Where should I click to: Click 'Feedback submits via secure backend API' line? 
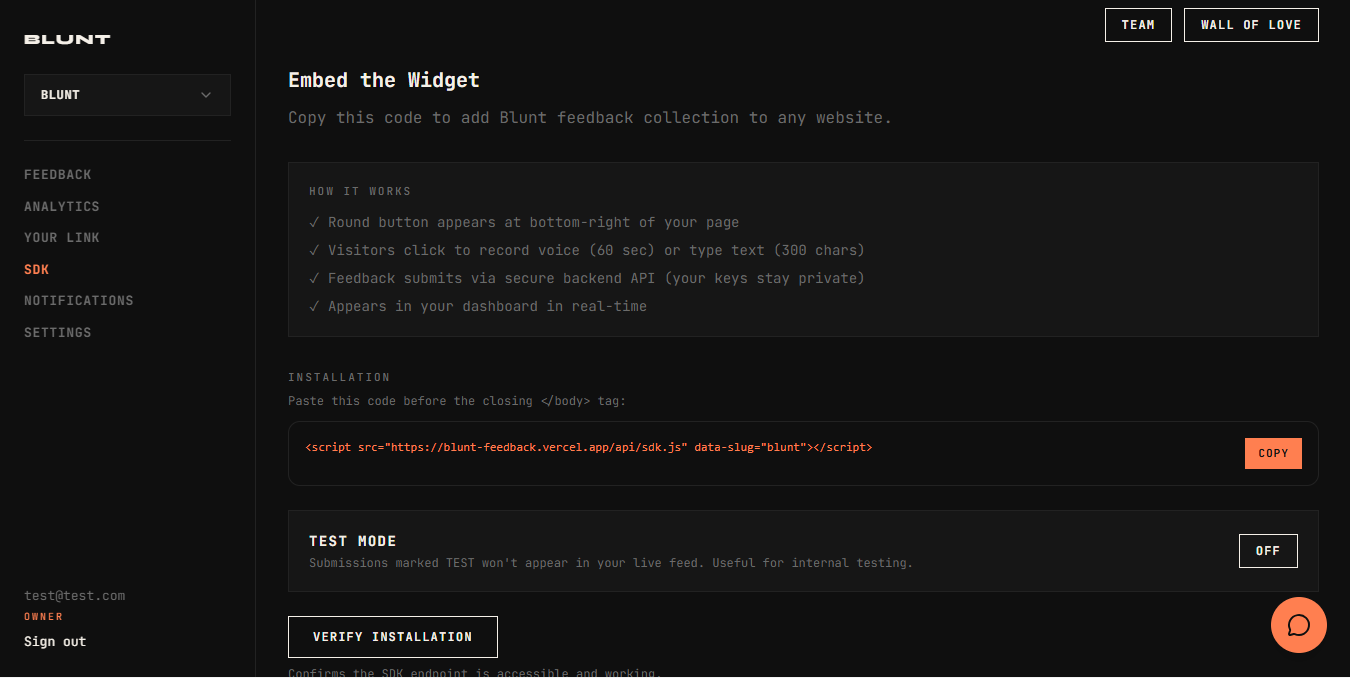click(587, 279)
